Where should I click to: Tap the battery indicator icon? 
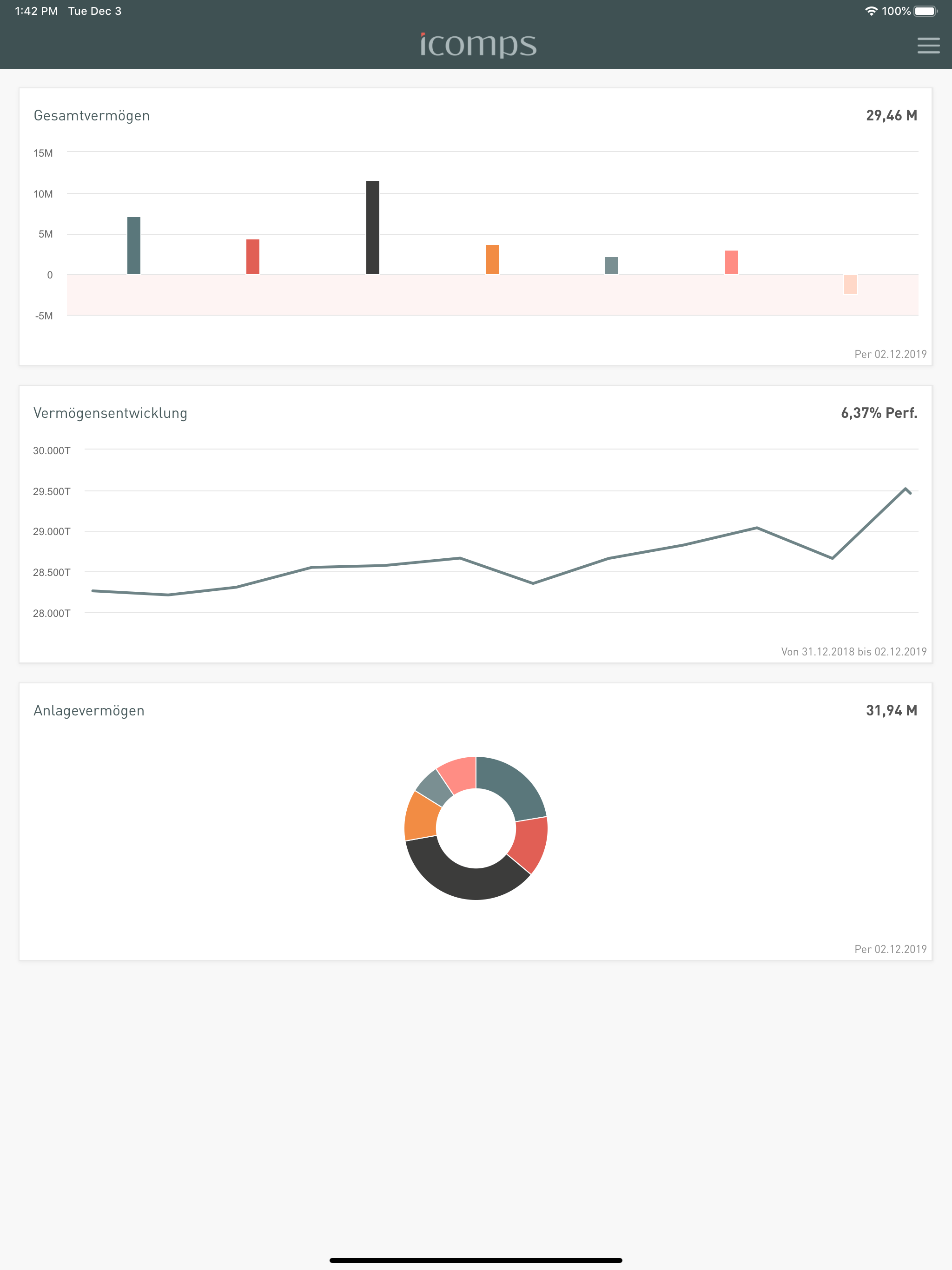925,11
